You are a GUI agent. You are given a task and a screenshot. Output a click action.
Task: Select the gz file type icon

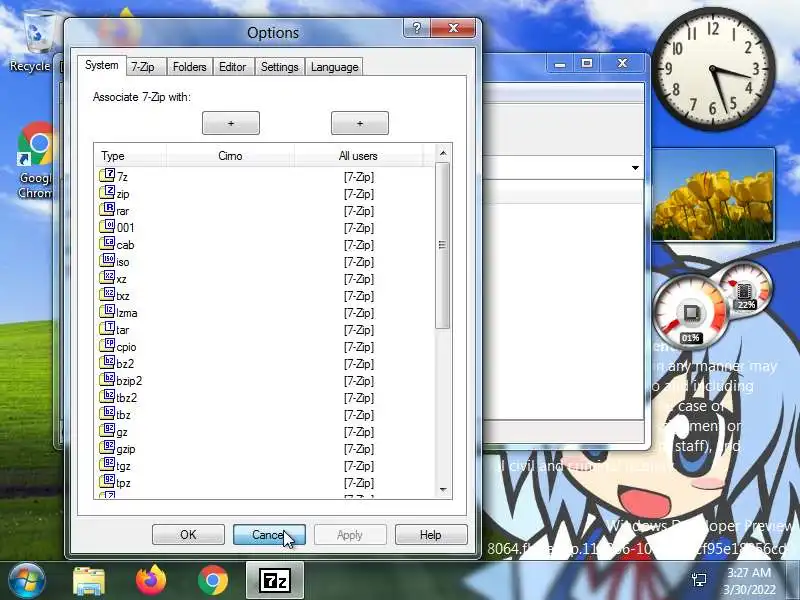tap(107, 431)
